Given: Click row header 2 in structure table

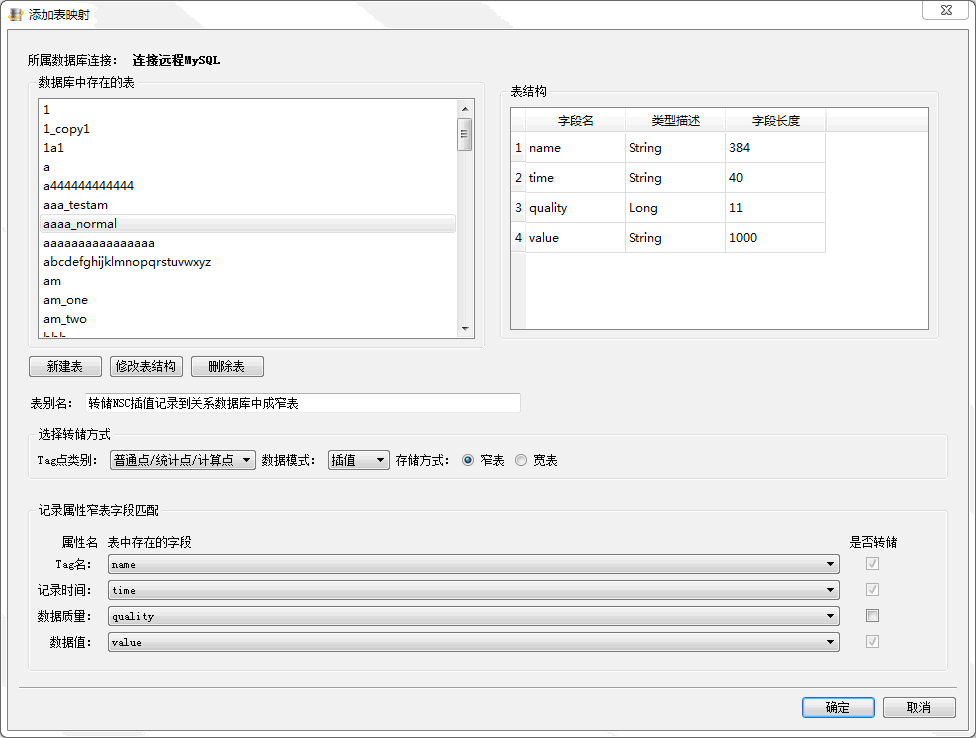Looking at the screenshot, I should click(x=518, y=178).
